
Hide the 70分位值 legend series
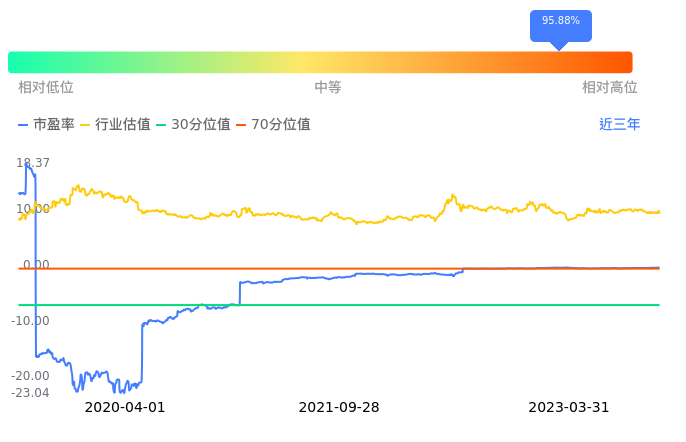(x=273, y=125)
